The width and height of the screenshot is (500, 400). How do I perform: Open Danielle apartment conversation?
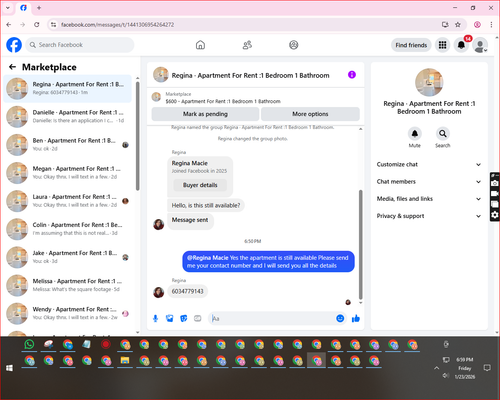point(68,116)
